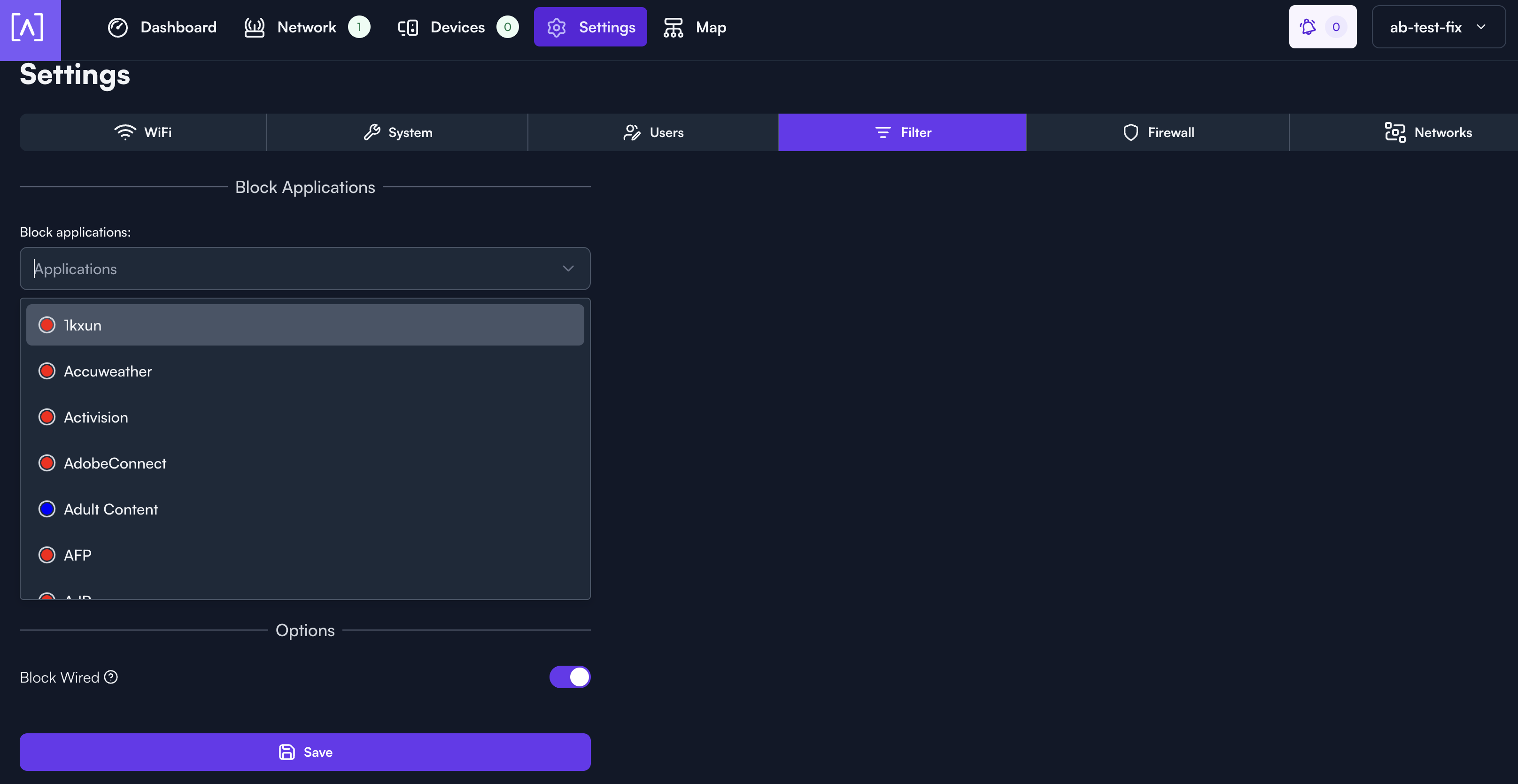Switch to the Firewall tab

click(x=1158, y=132)
